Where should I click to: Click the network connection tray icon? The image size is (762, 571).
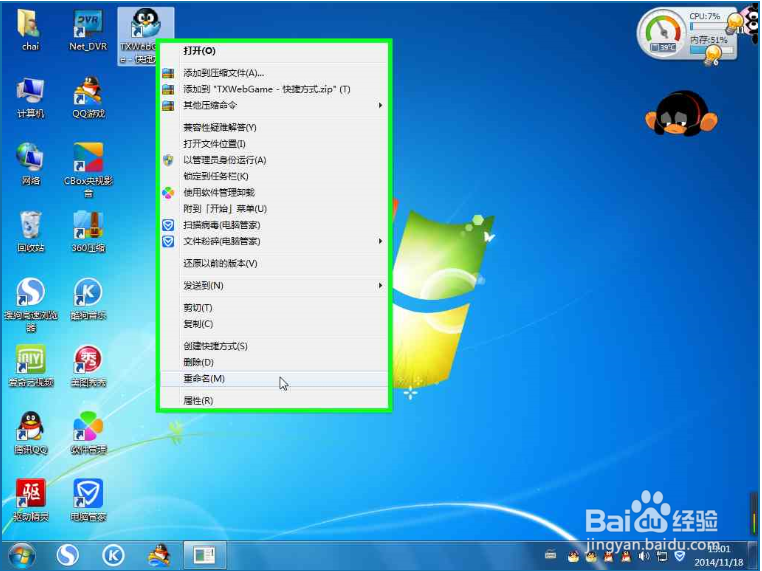click(x=662, y=556)
